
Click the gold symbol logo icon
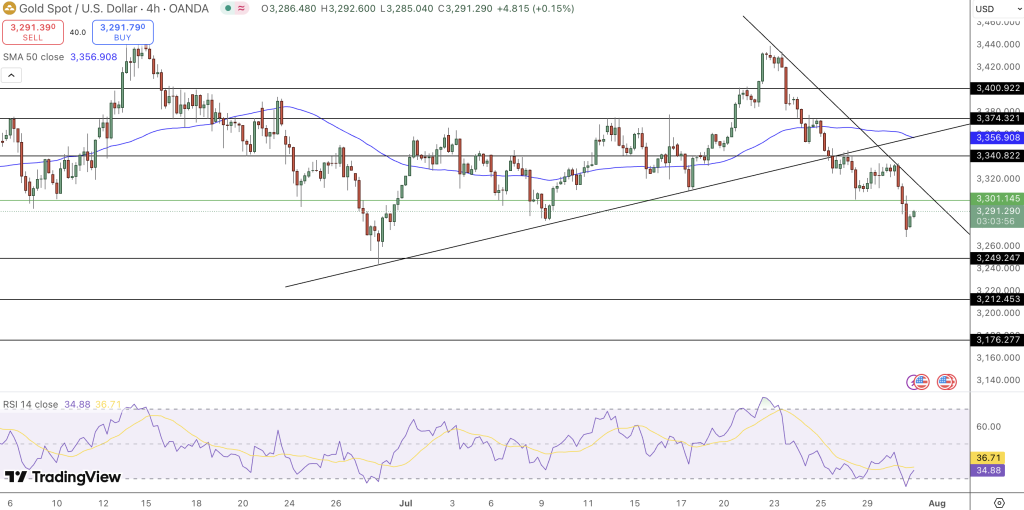click(x=8, y=8)
